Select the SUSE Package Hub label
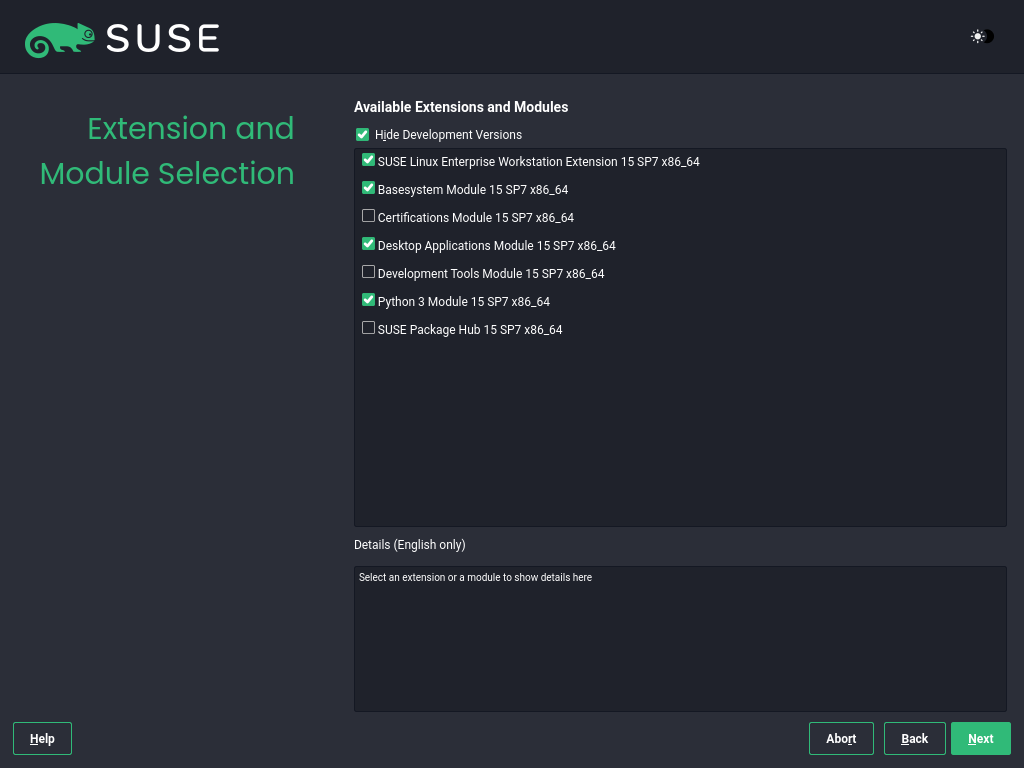Viewport: 1024px width, 768px height. pyautogui.click(x=470, y=329)
